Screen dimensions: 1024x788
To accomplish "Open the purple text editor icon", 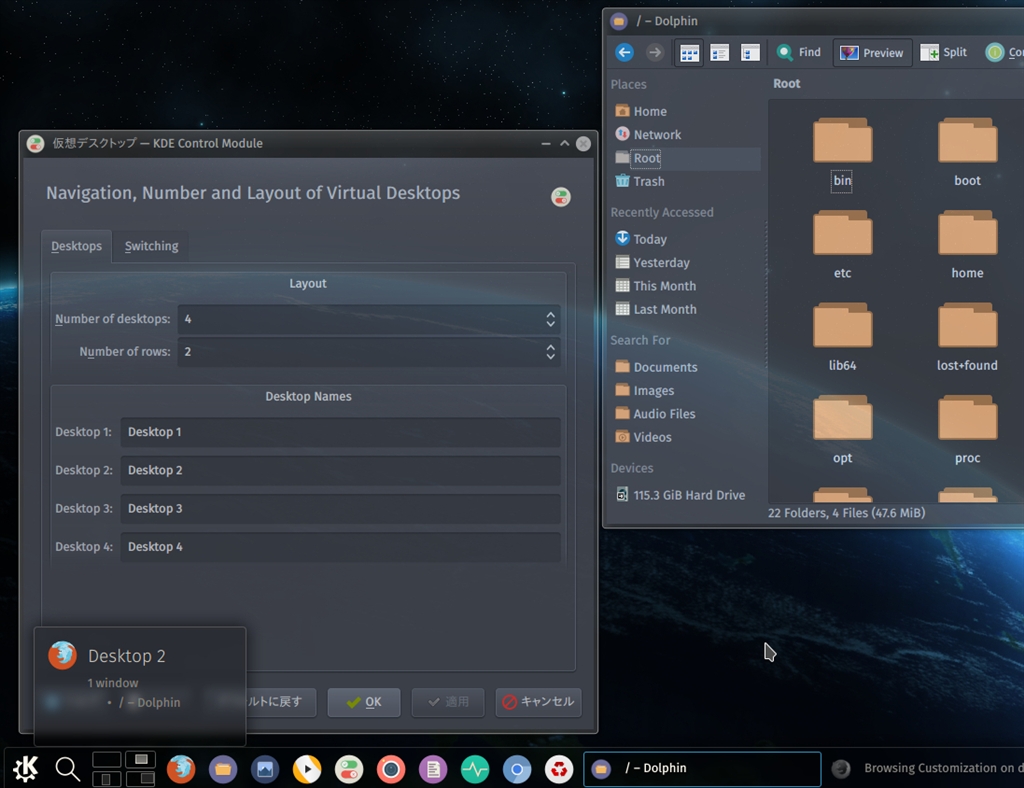I will click(433, 770).
